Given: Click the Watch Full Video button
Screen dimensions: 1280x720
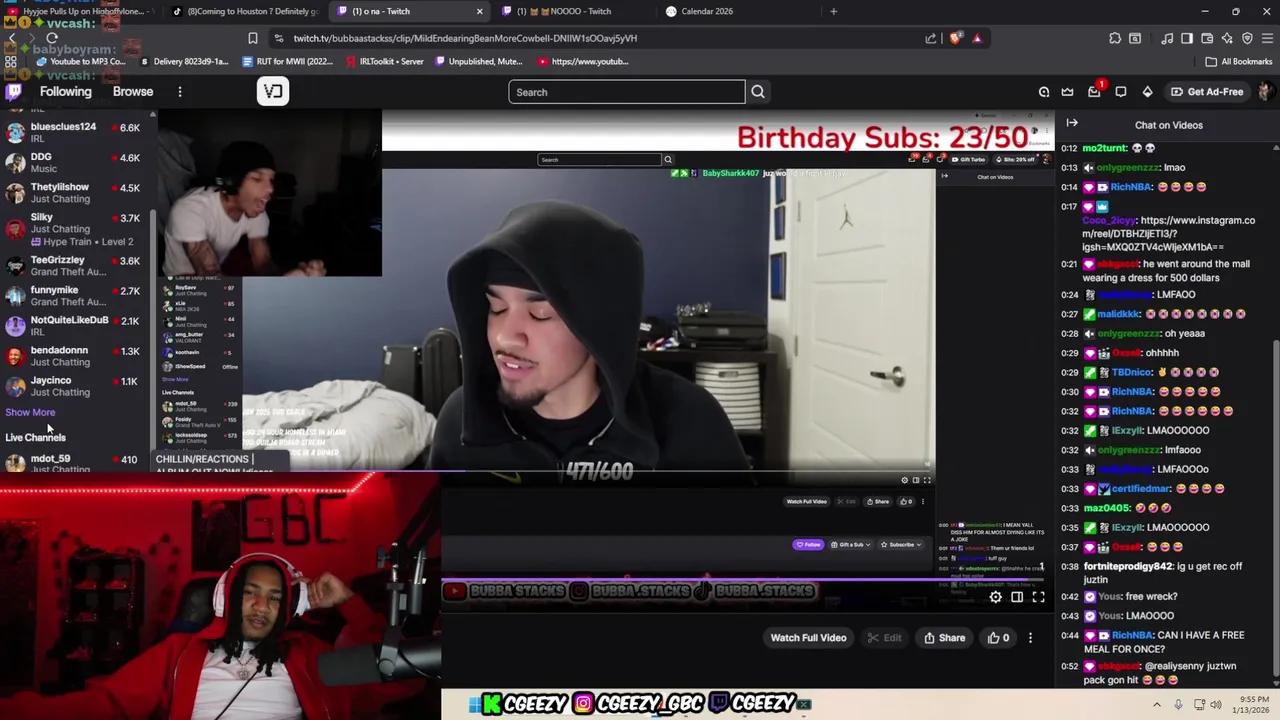Looking at the screenshot, I should (x=808, y=638).
